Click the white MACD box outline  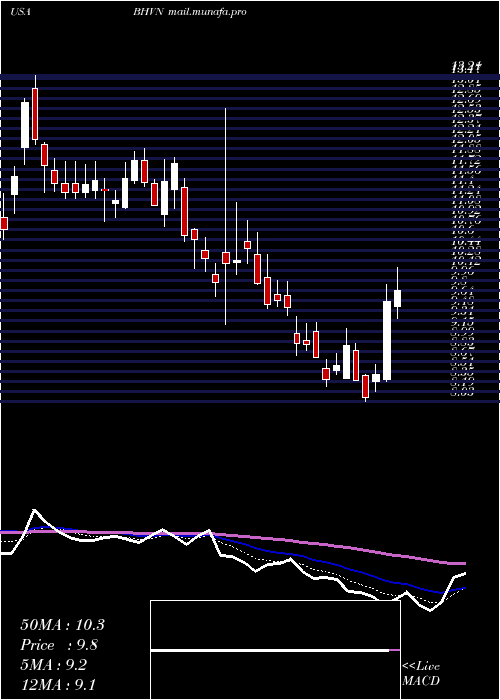275,650
